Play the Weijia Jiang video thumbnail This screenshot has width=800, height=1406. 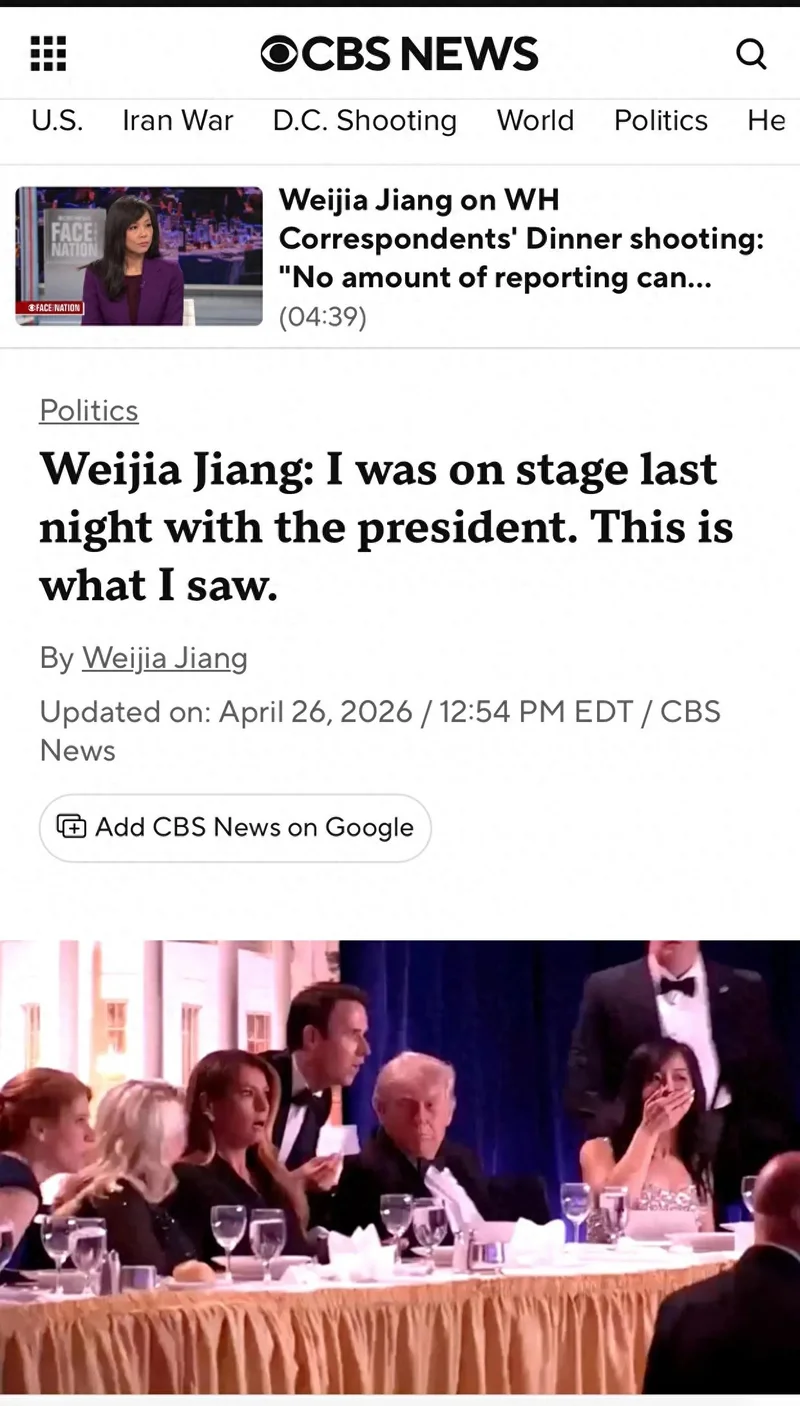point(139,256)
